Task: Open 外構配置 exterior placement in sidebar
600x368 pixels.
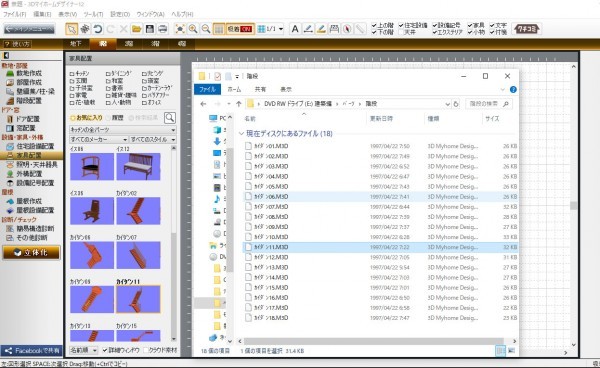Action: point(24,174)
